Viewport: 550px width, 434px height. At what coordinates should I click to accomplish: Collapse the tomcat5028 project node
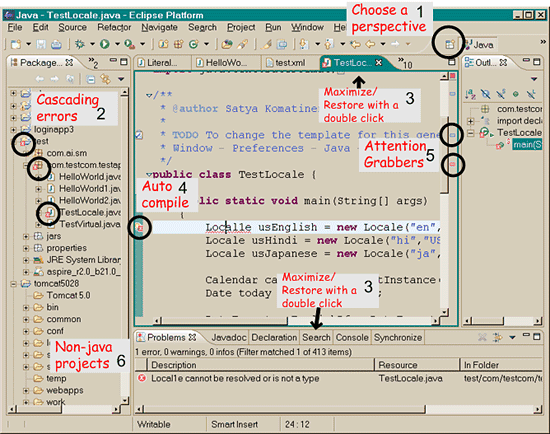click(x=13, y=283)
